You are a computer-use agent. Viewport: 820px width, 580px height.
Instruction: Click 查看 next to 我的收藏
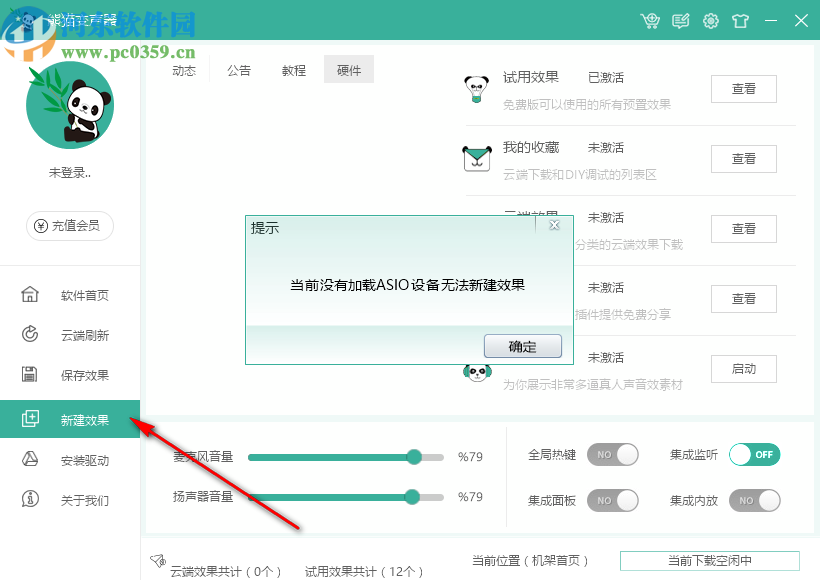coord(743,158)
